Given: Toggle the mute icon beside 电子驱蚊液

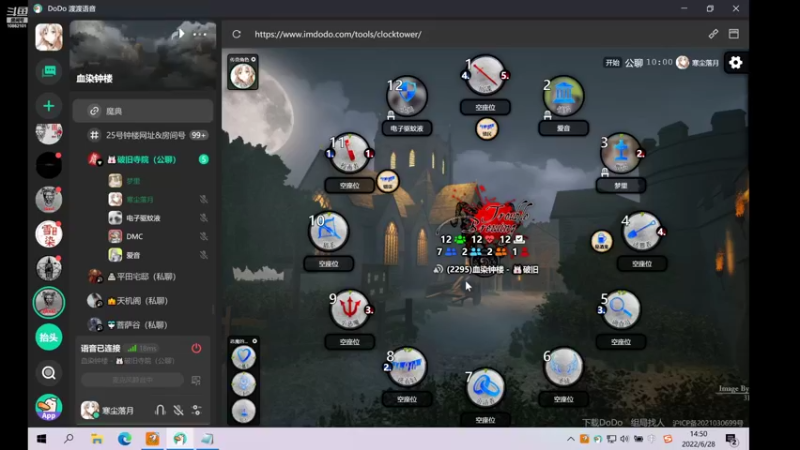Looking at the screenshot, I should tap(204, 218).
